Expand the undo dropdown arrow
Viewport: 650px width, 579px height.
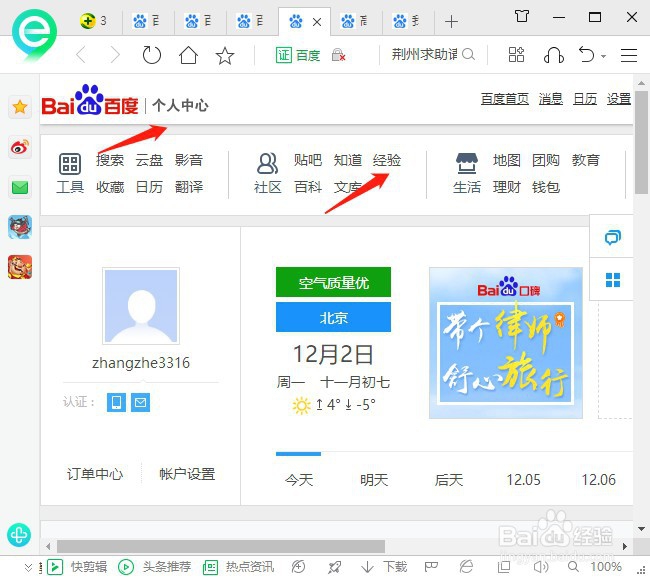pyautogui.click(x=603, y=56)
